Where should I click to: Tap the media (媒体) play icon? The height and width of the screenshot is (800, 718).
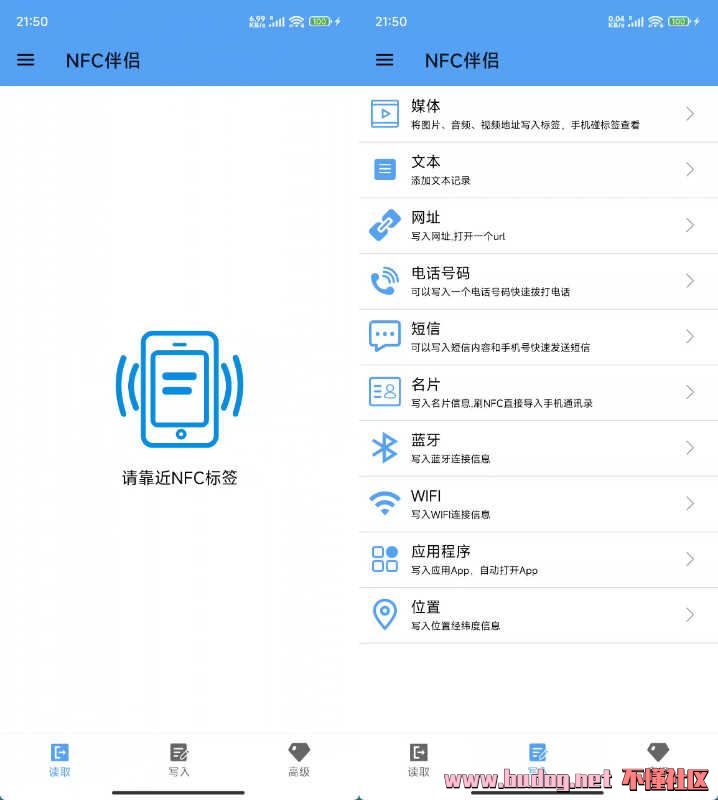(x=385, y=113)
